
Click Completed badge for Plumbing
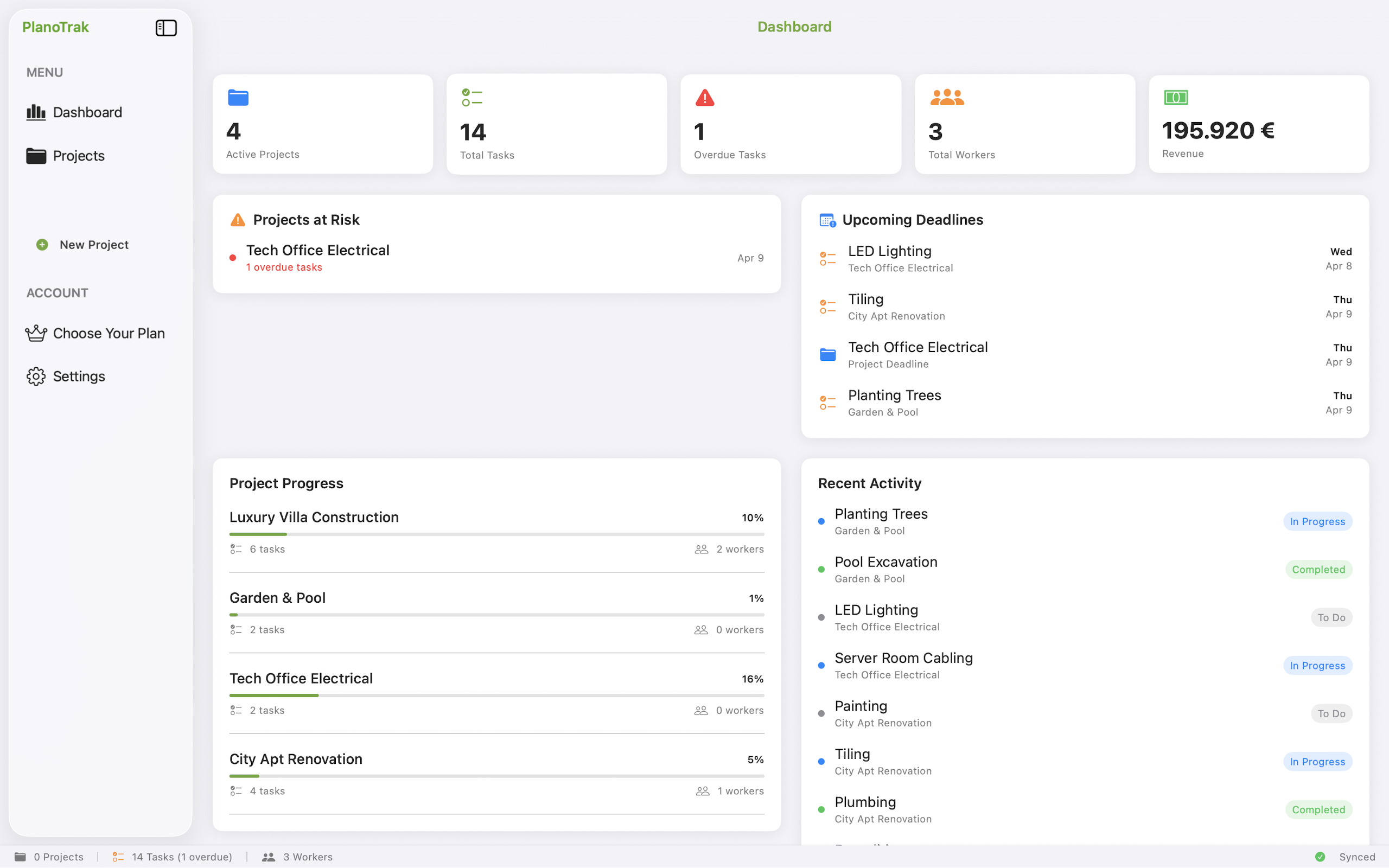click(1318, 809)
